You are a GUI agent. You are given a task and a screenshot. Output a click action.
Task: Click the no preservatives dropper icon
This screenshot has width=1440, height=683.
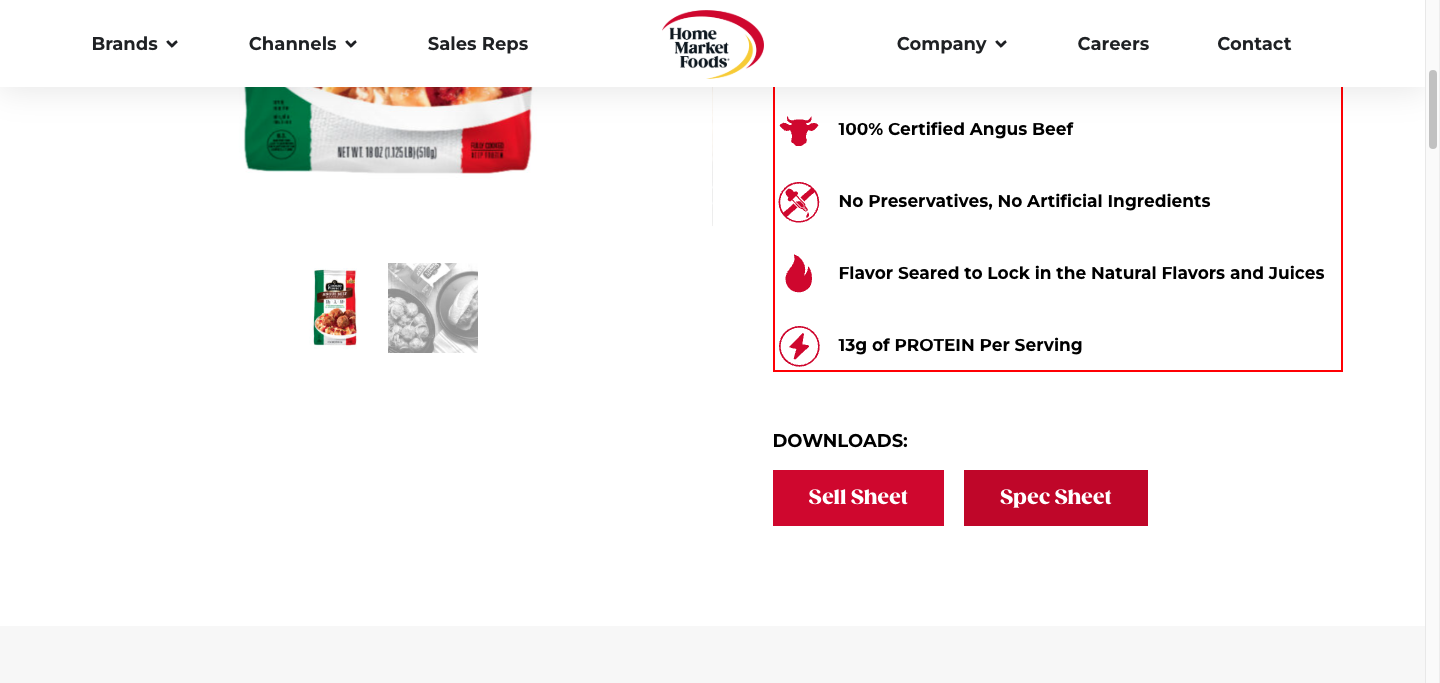click(x=799, y=201)
